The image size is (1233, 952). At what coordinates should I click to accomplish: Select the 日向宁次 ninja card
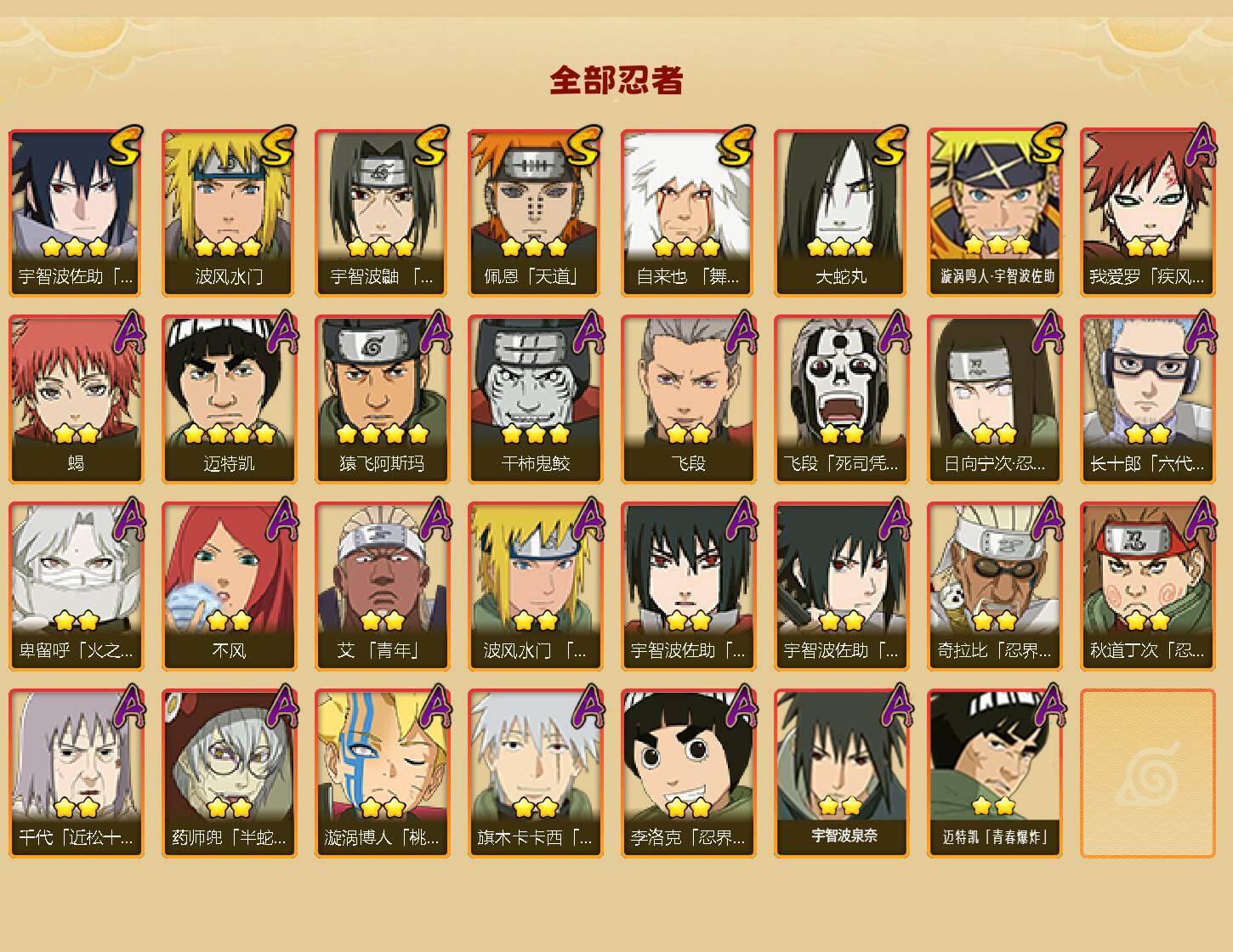994,399
